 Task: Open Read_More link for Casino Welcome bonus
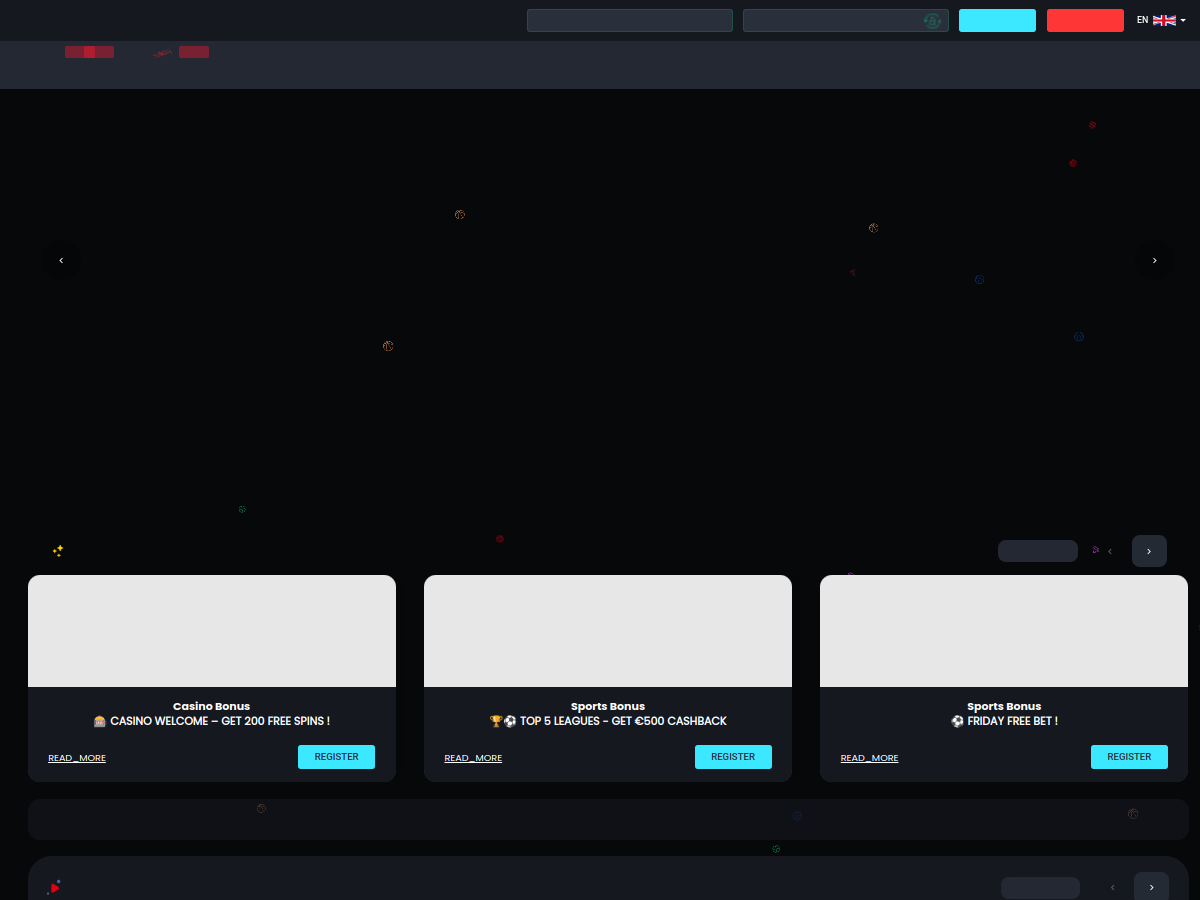tap(77, 758)
